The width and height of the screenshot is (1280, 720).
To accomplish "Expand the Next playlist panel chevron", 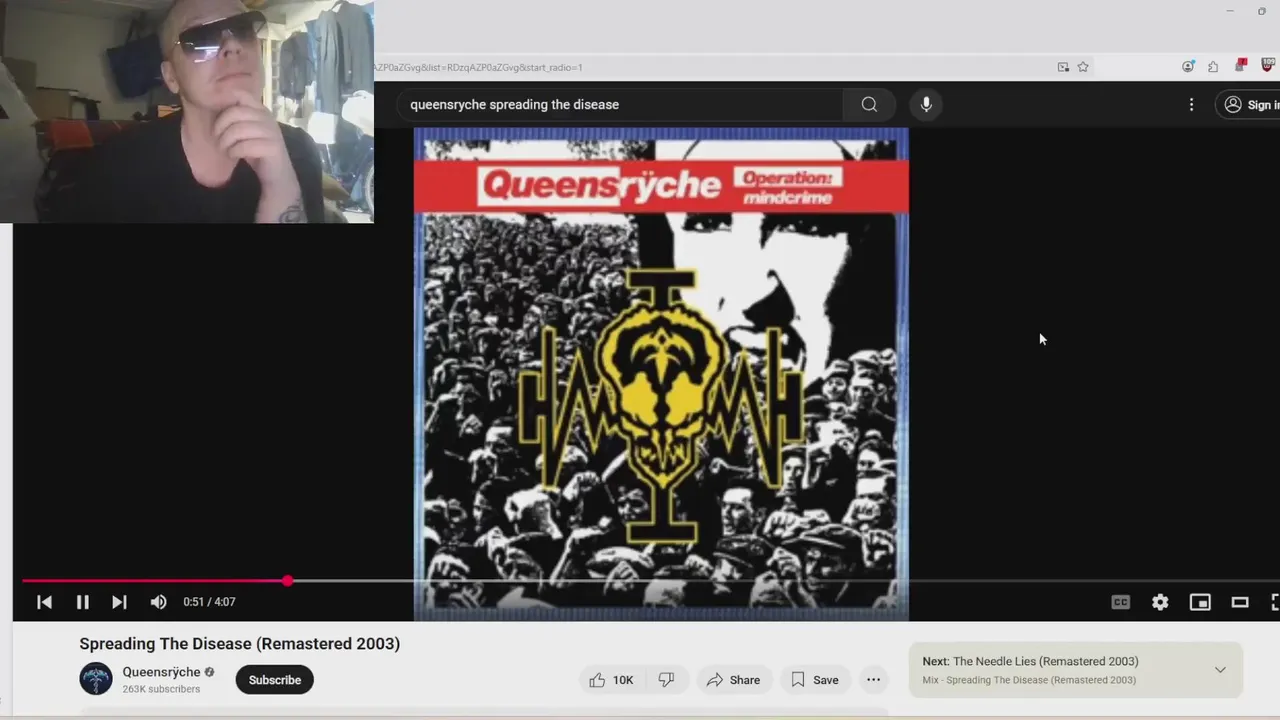I will coord(1220,670).
